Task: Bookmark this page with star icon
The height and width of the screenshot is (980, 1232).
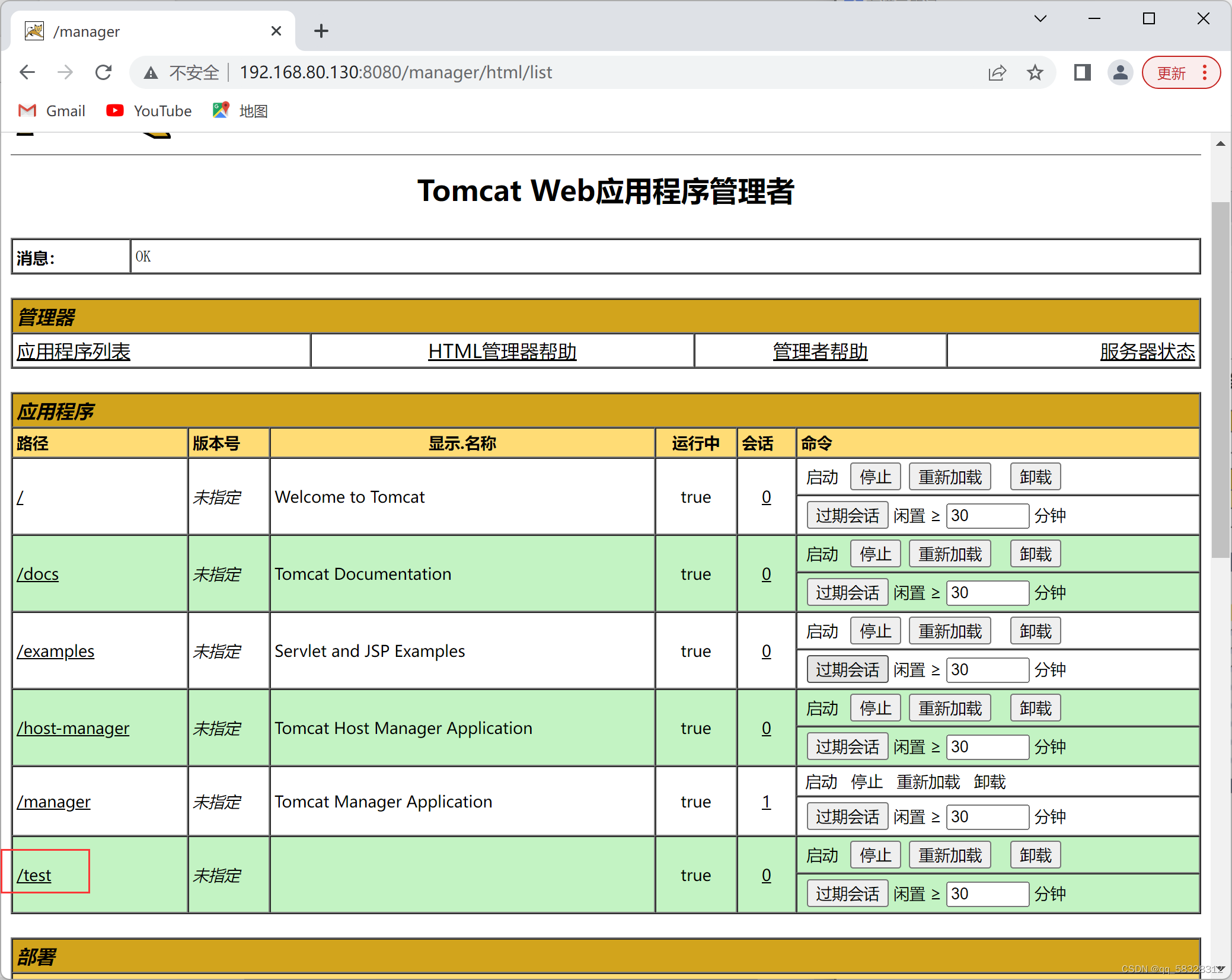Action: 1035,72
